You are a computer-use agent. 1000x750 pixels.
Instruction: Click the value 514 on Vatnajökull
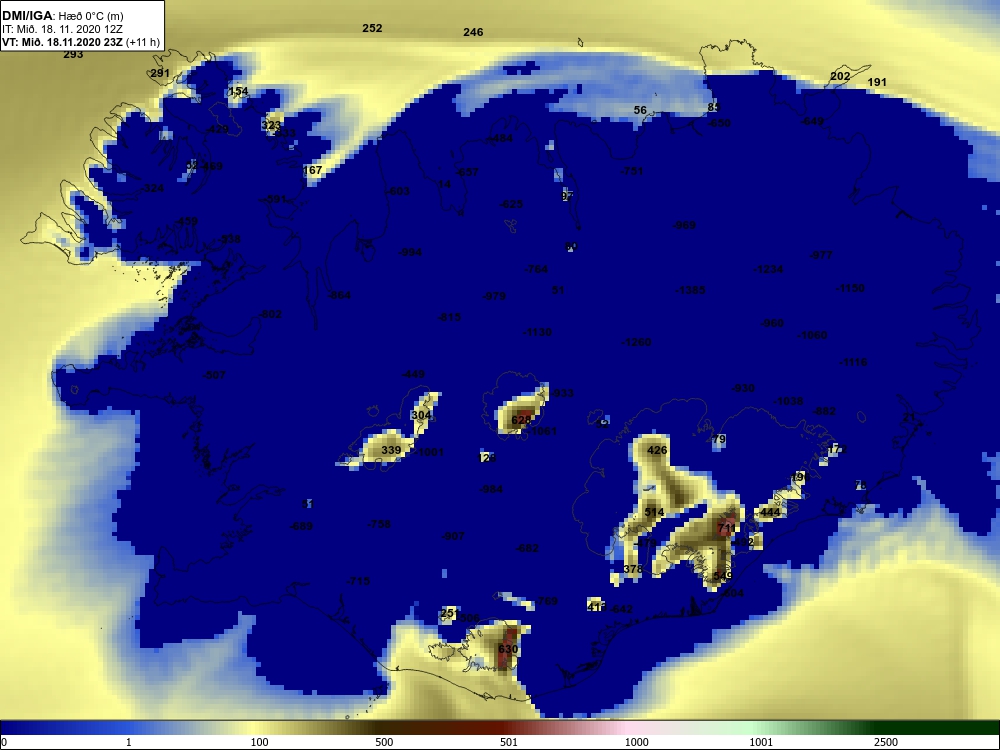654,512
